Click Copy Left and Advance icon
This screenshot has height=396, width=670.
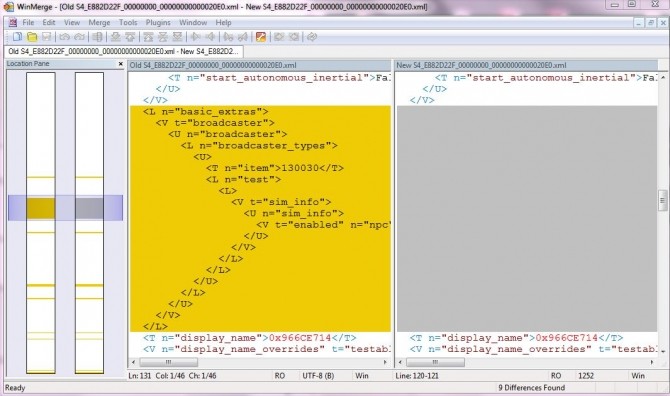[243, 37]
